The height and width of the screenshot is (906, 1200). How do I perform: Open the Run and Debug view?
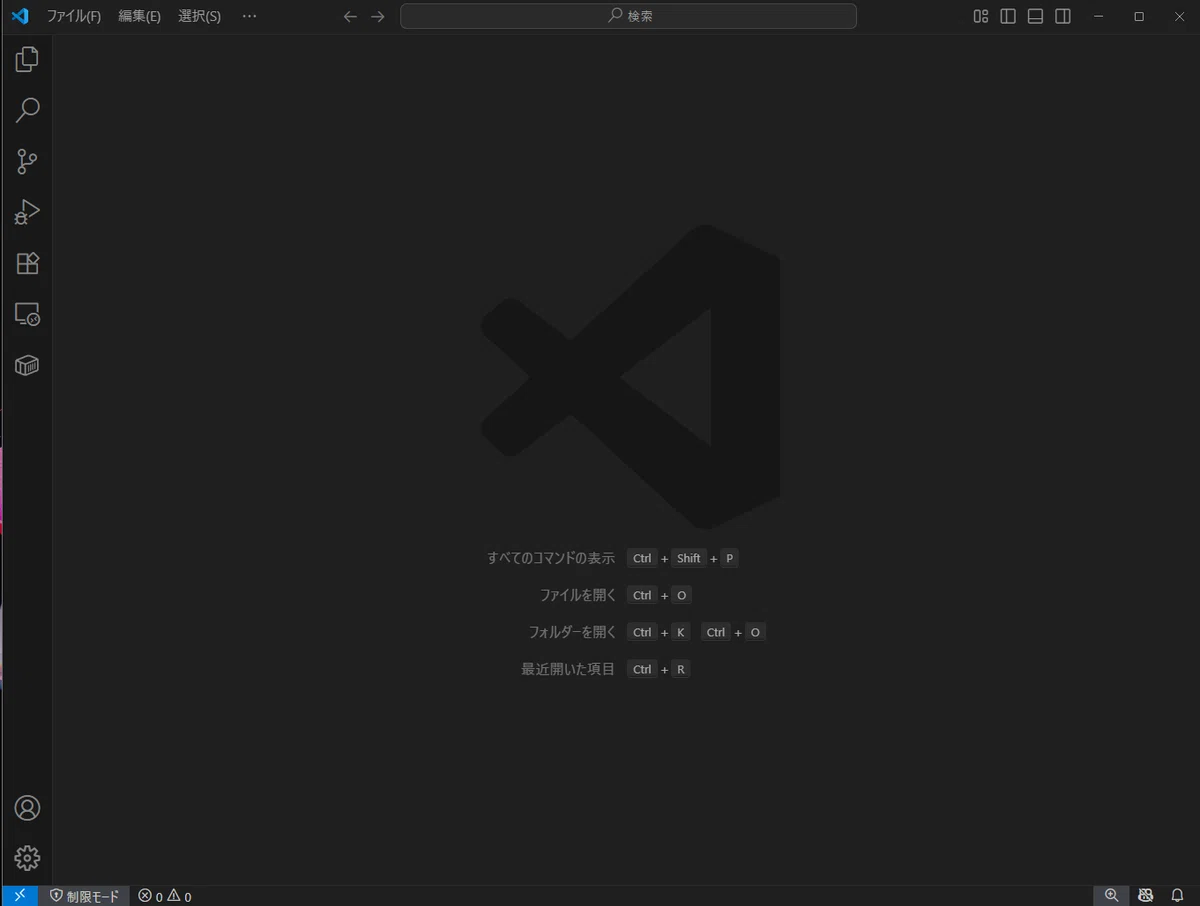pos(27,212)
